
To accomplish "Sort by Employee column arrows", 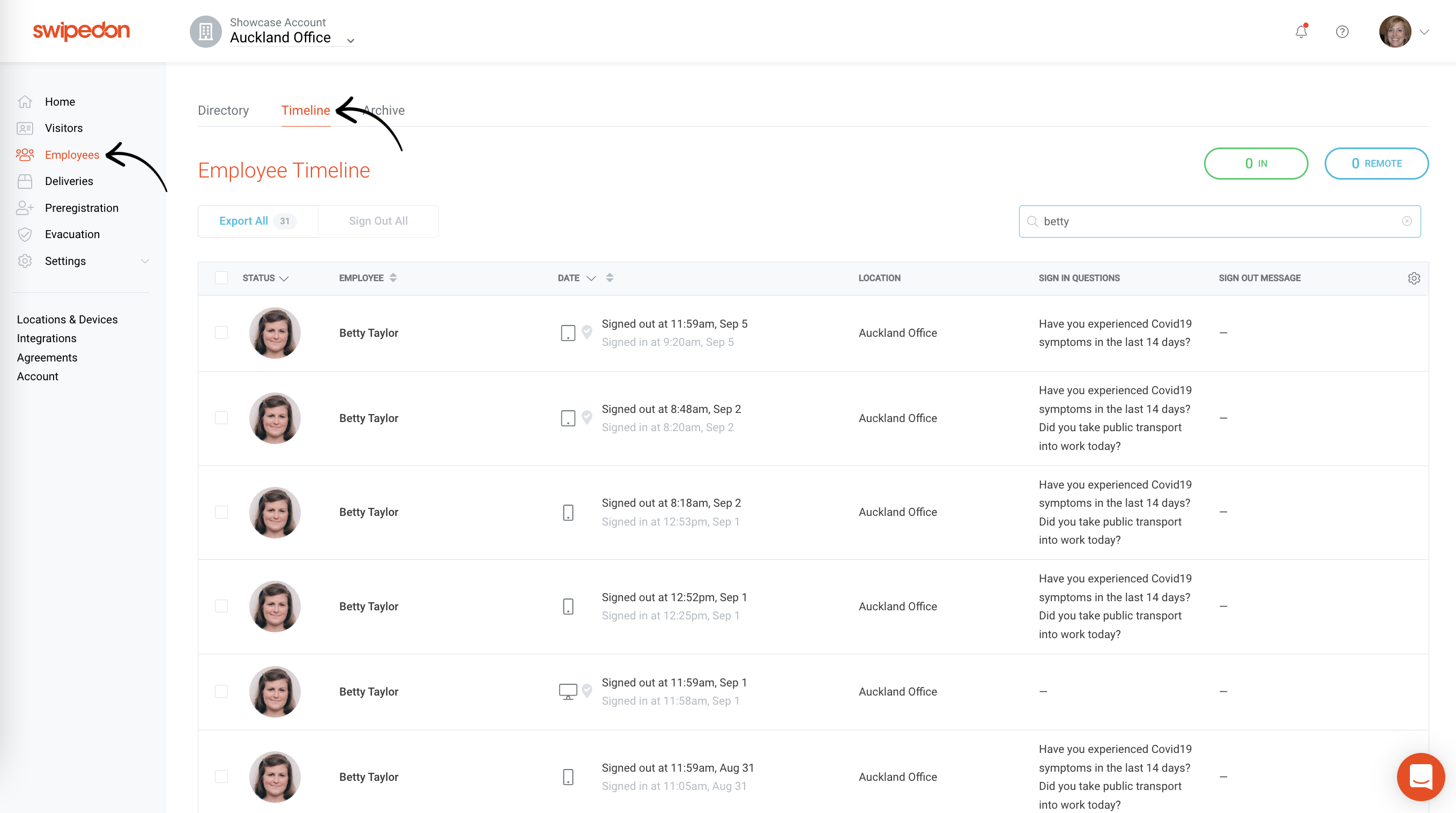I will point(393,278).
